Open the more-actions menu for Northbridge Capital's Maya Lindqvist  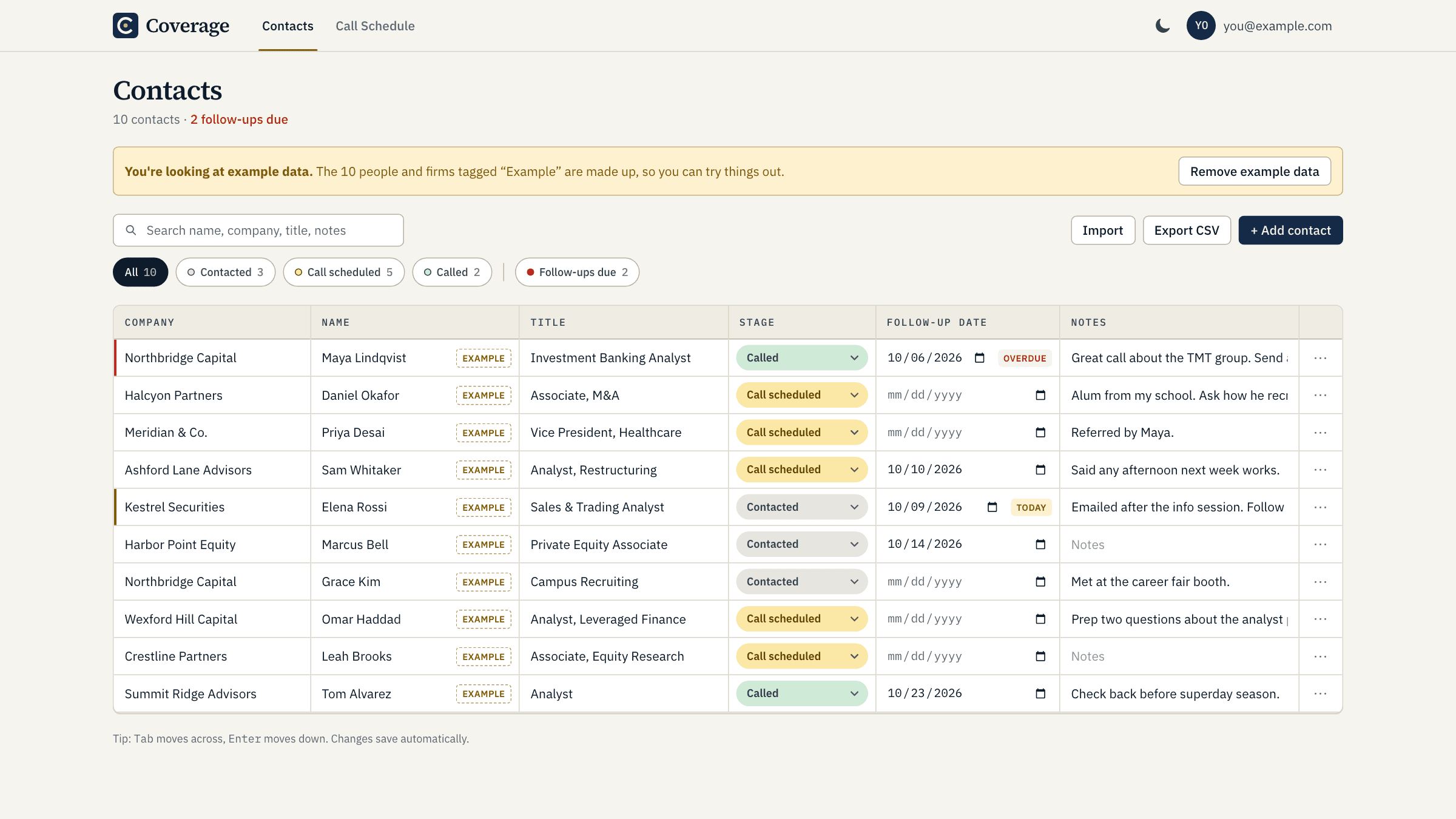pyautogui.click(x=1320, y=358)
